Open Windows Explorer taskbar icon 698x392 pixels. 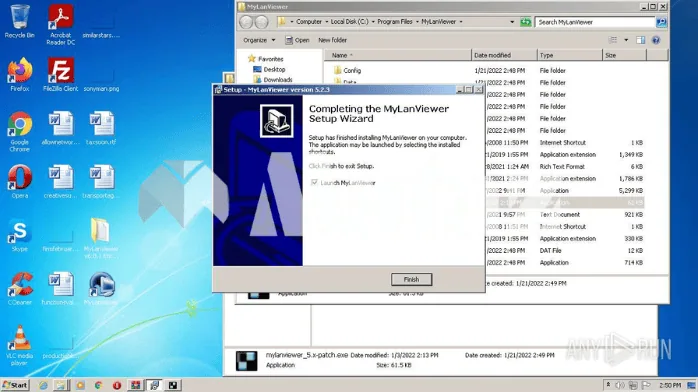point(61,385)
